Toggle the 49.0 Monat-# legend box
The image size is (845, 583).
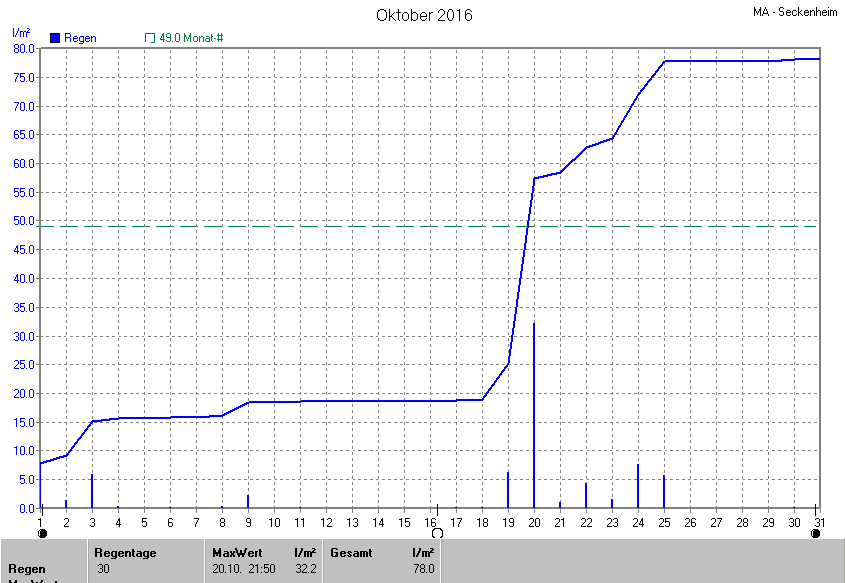pos(151,38)
